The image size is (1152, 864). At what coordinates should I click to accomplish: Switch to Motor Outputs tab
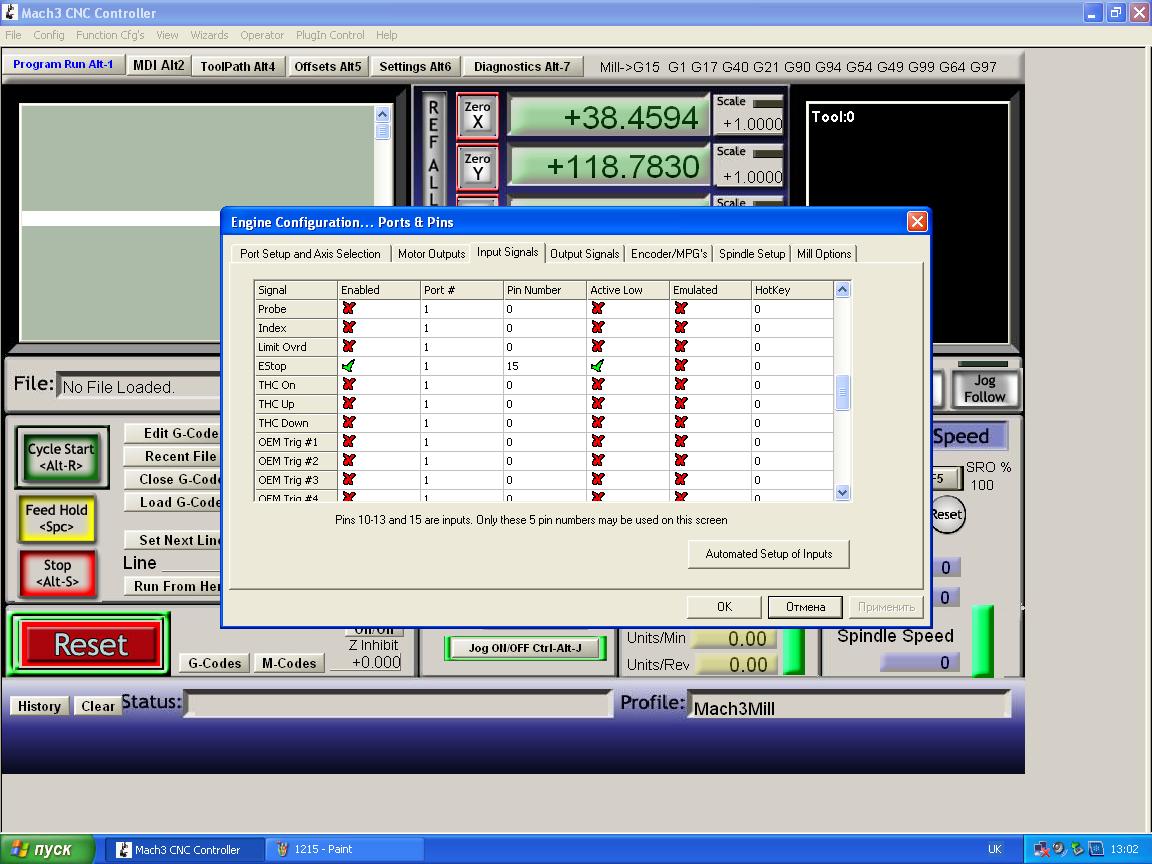click(x=431, y=254)
